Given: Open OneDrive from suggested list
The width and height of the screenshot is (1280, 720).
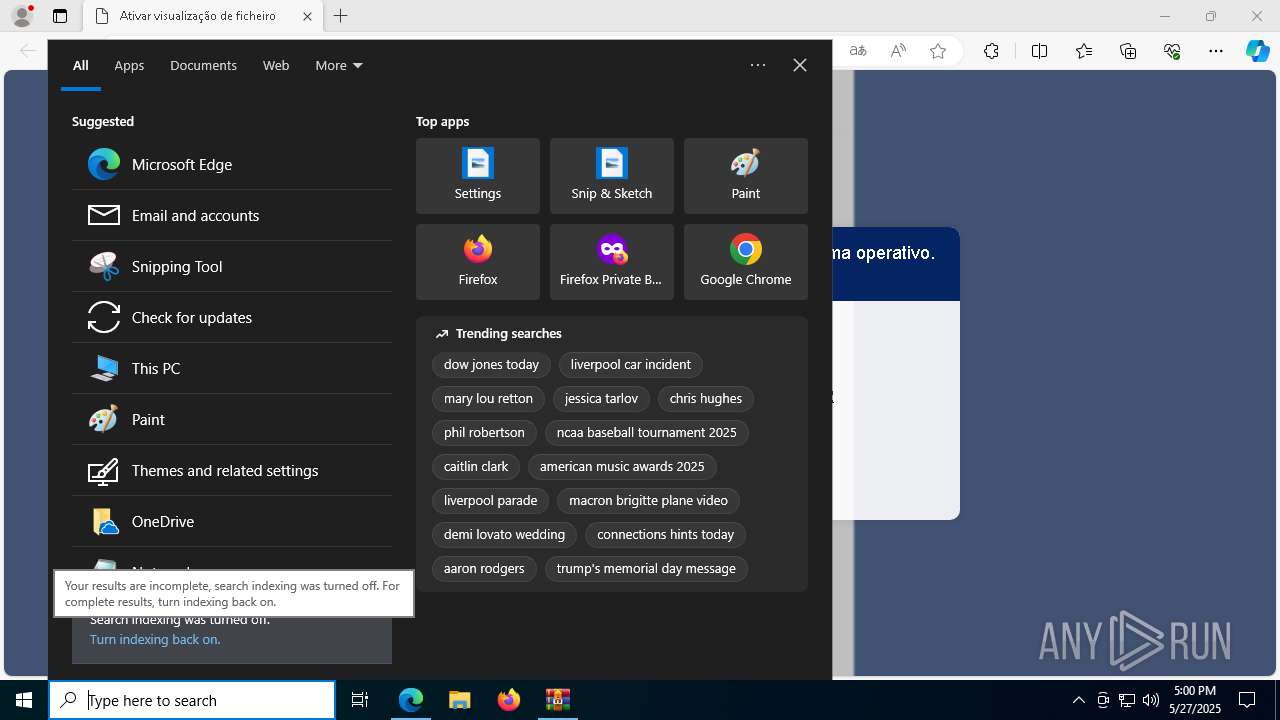Looking at the screenshot, I should point(232,521).
